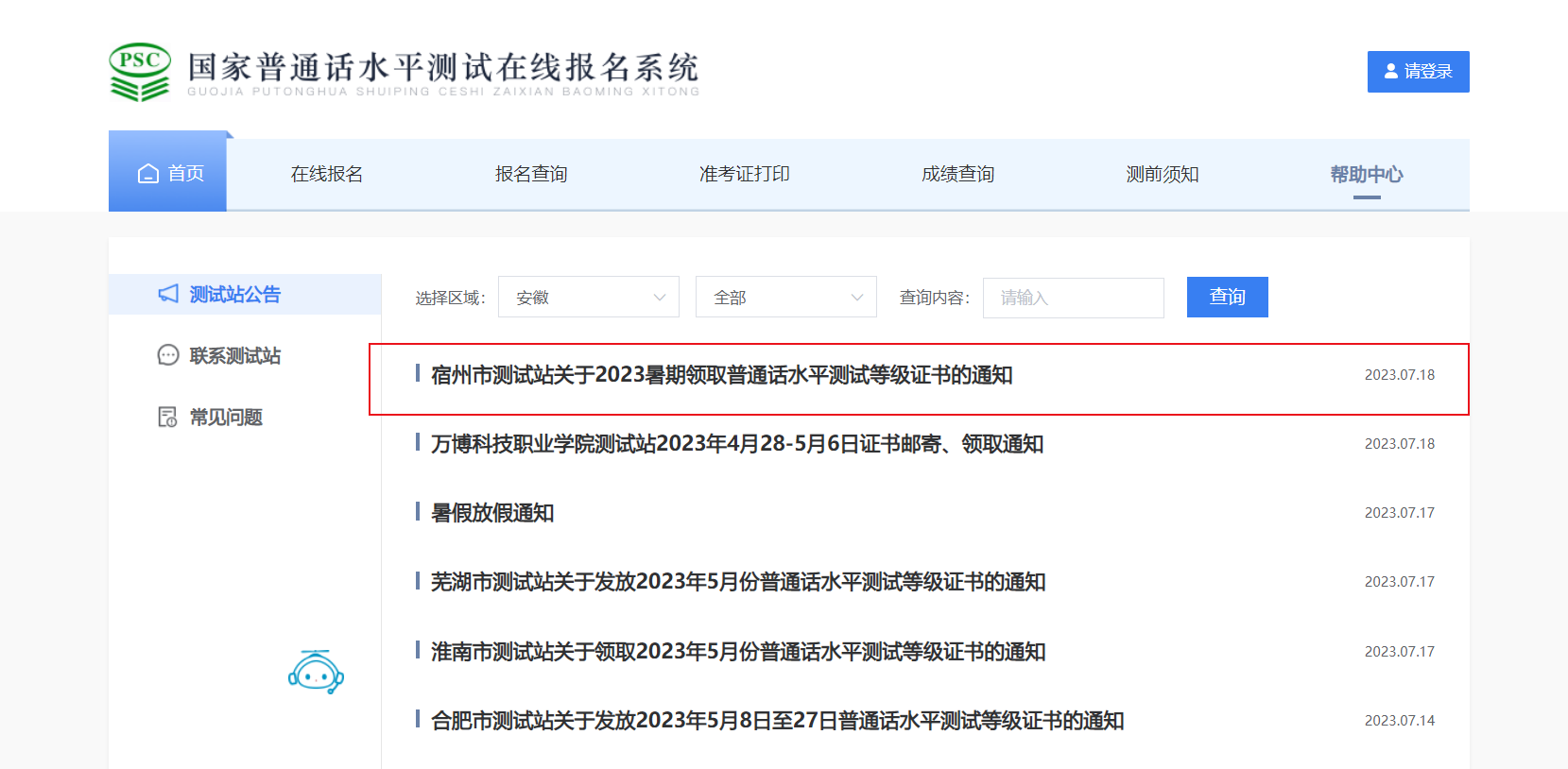Click the user icon in the login button
The height and width of the screenshot is (769, 1568).
[x=1391, y=72]
